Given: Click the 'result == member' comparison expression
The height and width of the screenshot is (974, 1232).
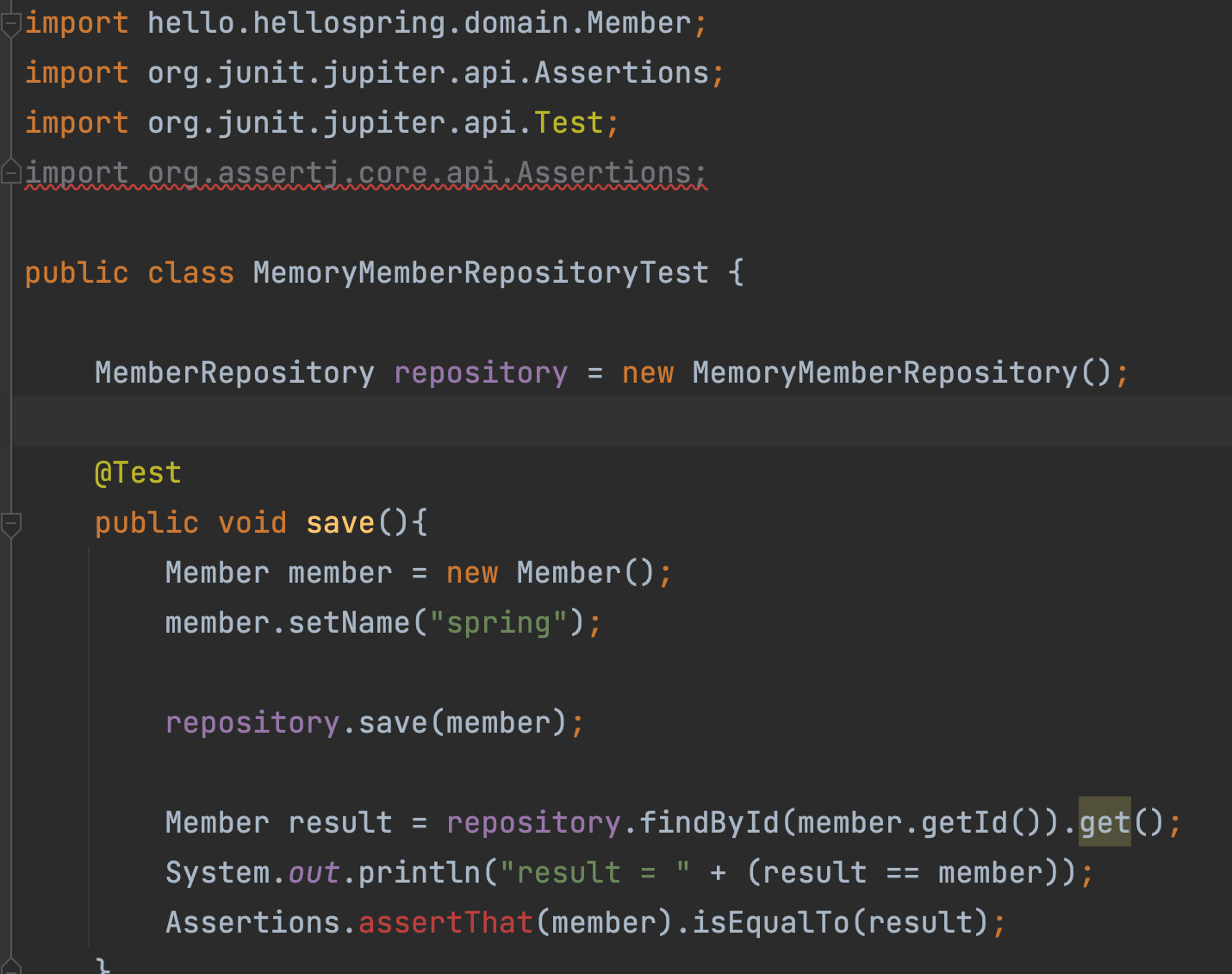Looking at the screenshot, I should pos(901,873).
